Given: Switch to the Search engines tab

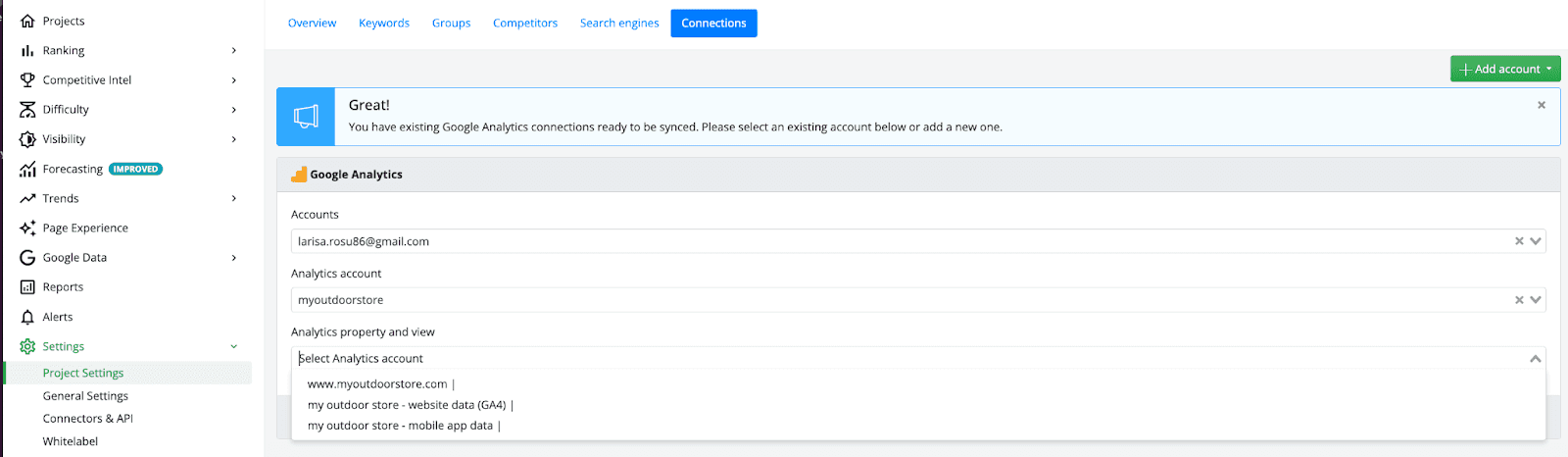Looking at the screenshot, I should (619, 23).
